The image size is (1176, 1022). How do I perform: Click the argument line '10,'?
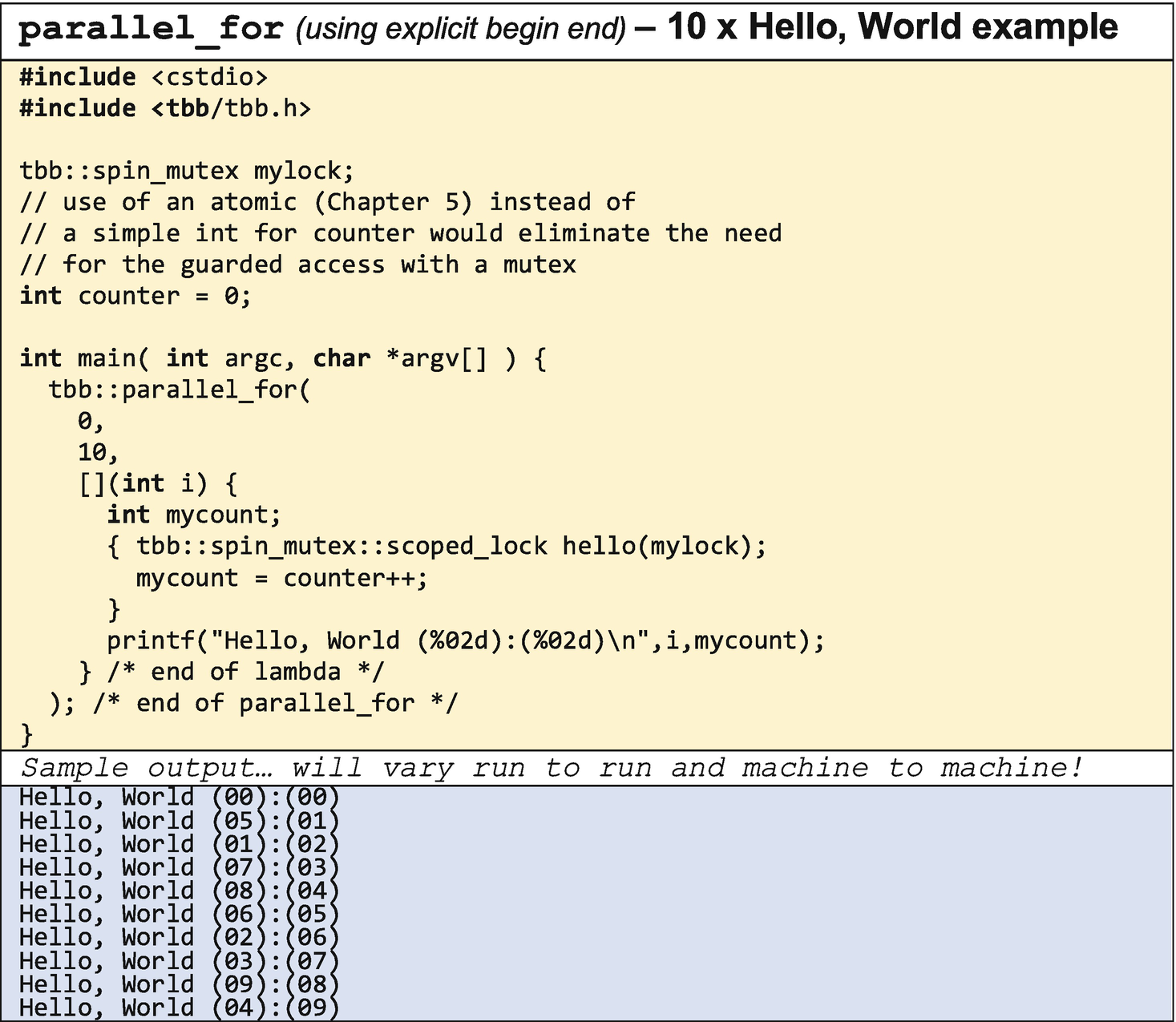pyautogui.click(x=99, y=453)
